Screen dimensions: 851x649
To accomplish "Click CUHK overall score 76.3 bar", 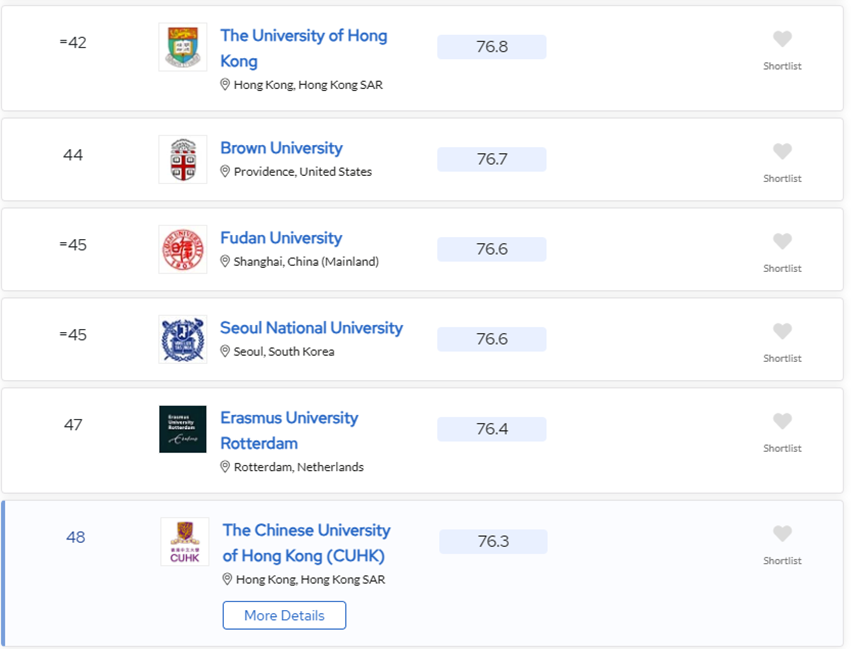I will coord(493,541).
